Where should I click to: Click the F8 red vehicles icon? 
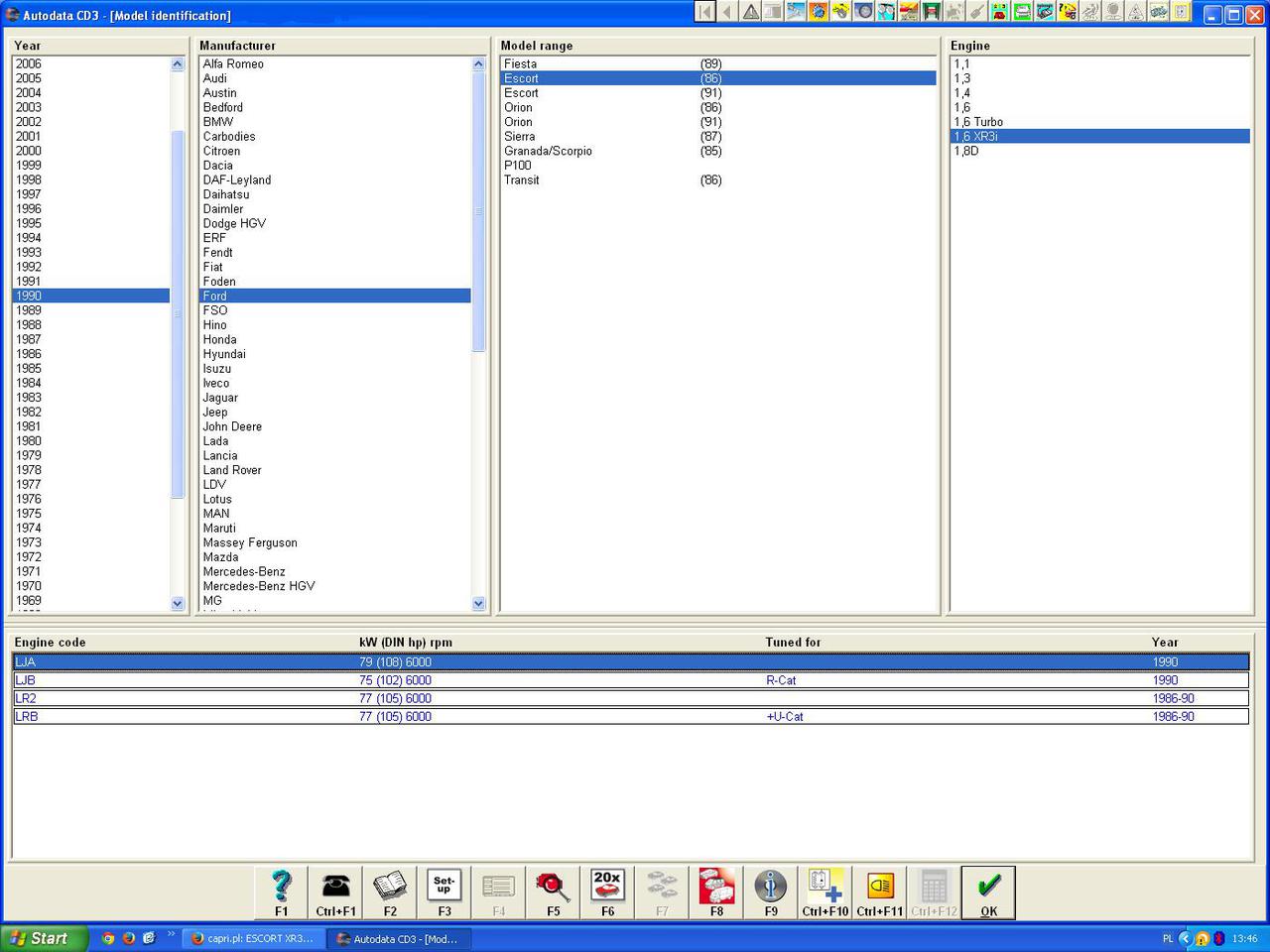pyautogui.click(x=716, y=892)
